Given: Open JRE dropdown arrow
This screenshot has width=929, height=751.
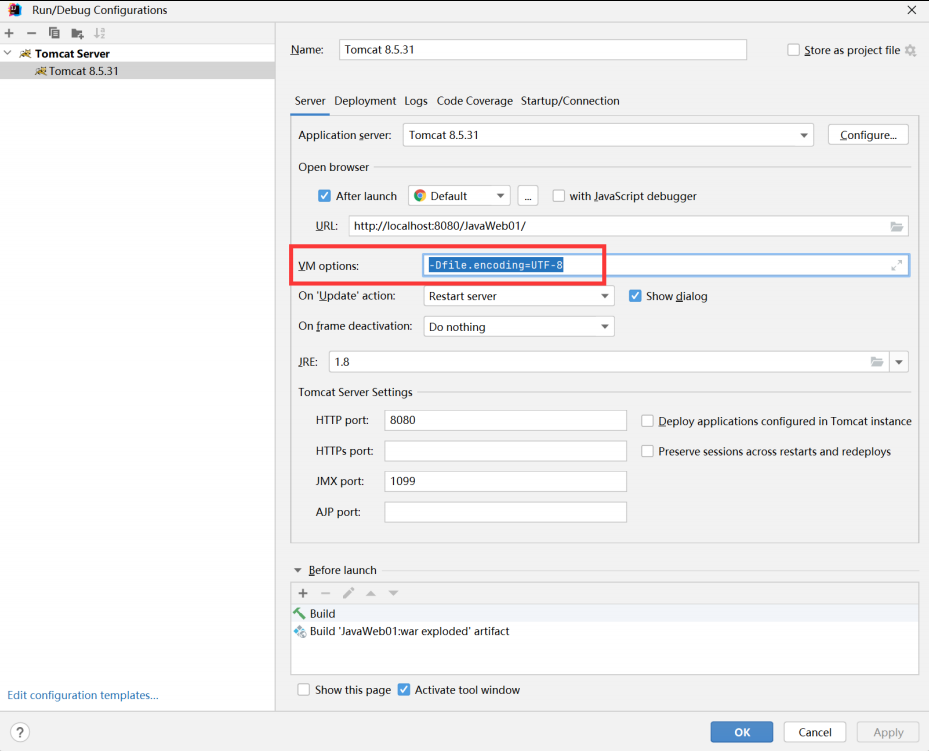Looking at the screenshot, I should tap(899, 362).
